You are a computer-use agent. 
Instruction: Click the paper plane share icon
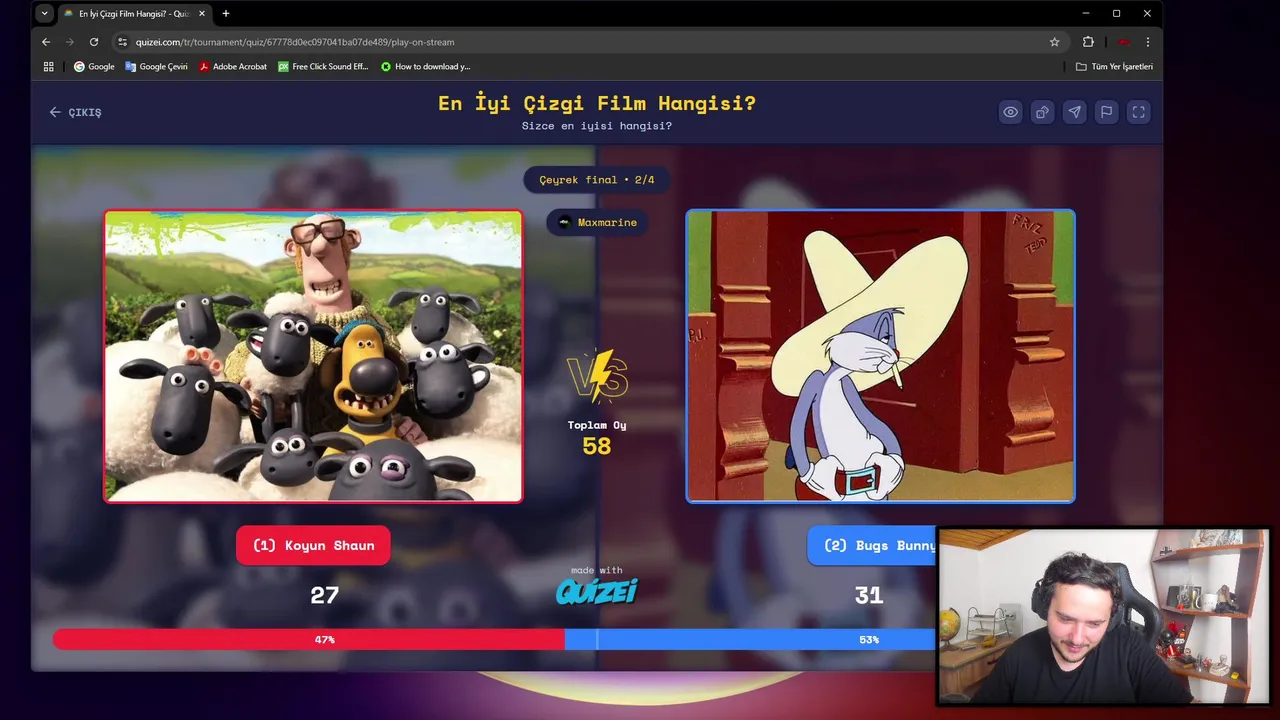[x=1074, y=112]
